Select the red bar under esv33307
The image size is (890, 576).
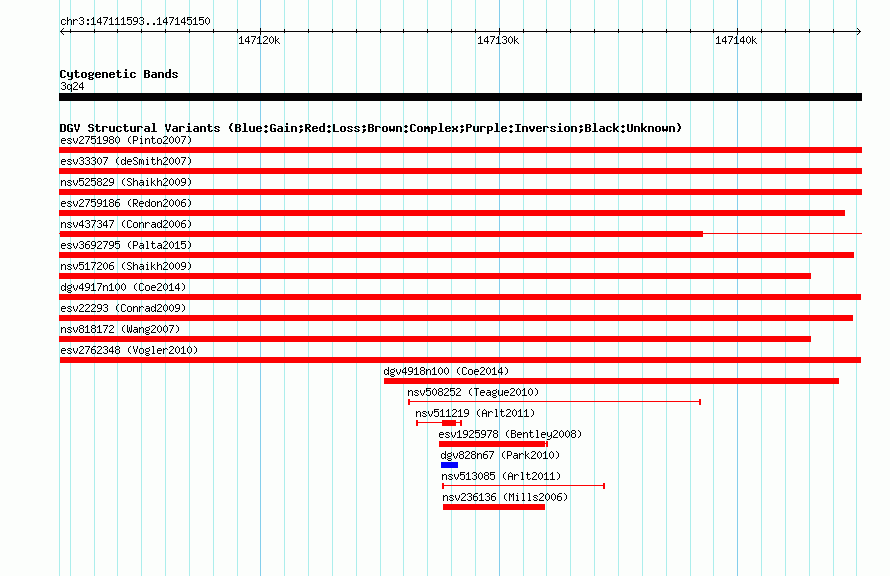460,171
